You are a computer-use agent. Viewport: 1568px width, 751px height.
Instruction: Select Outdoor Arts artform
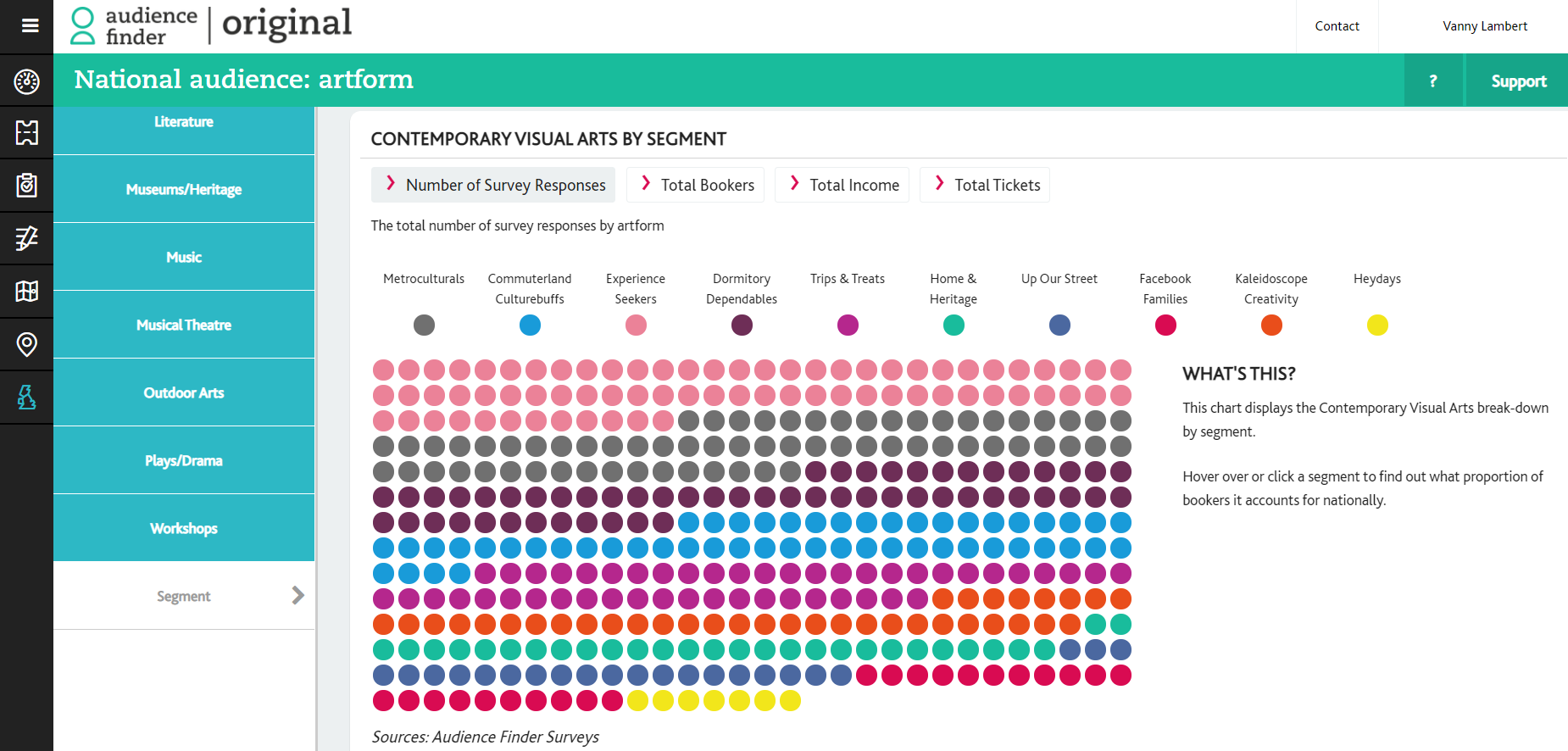pos(184,392)
